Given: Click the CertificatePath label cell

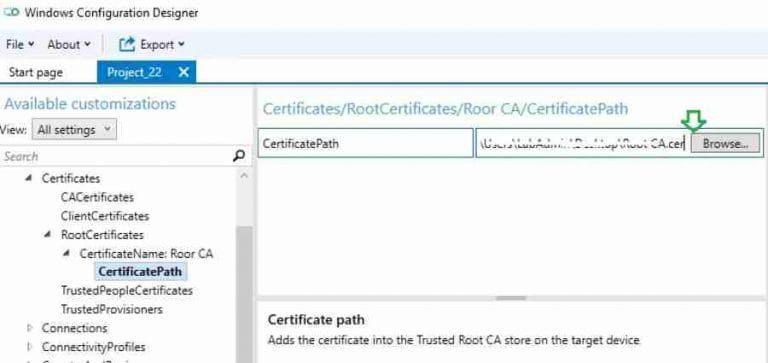Looking at the screenshot, I should (x=365, y=144).
